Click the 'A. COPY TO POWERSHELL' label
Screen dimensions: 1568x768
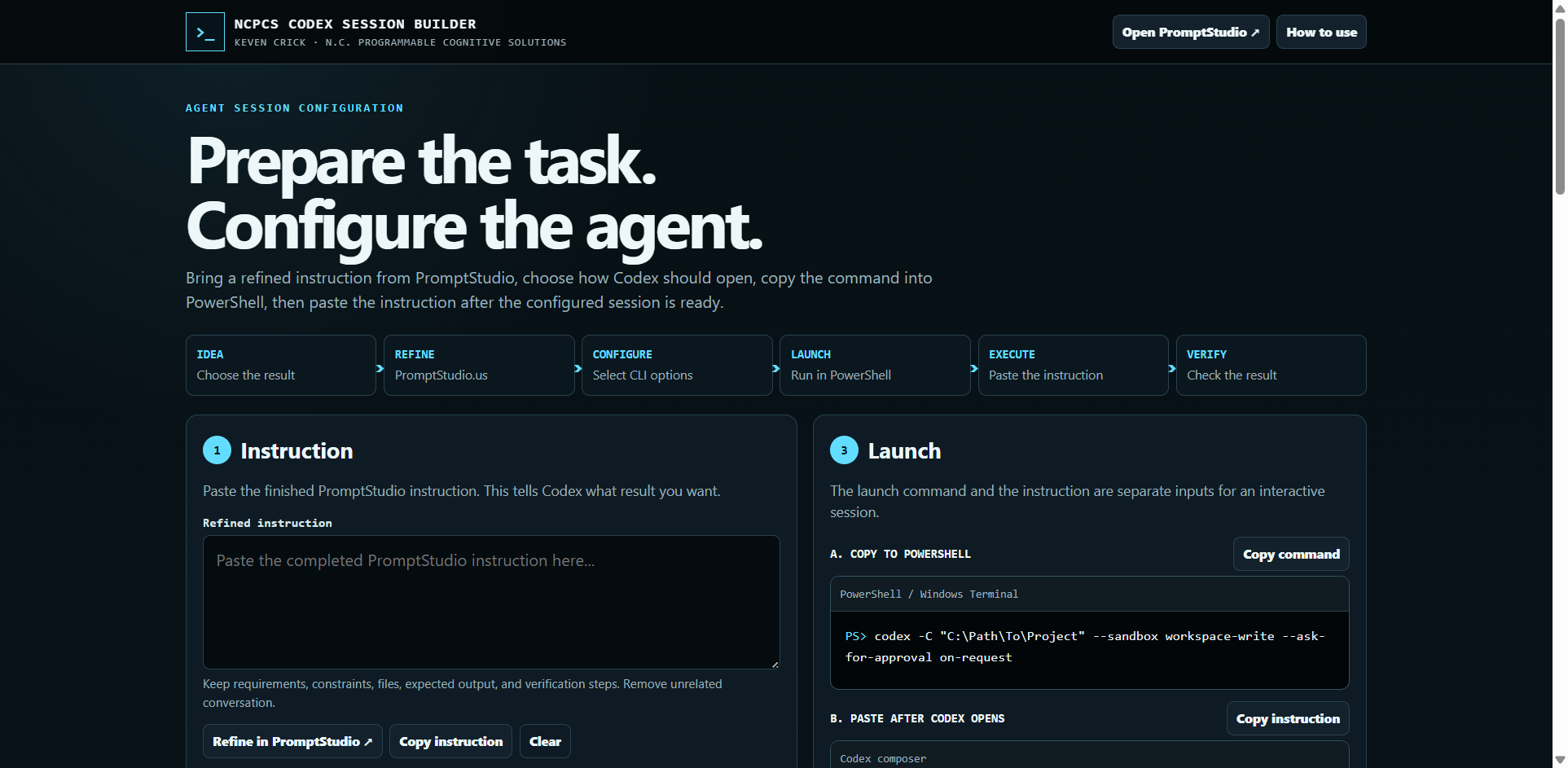click(900, 554)
